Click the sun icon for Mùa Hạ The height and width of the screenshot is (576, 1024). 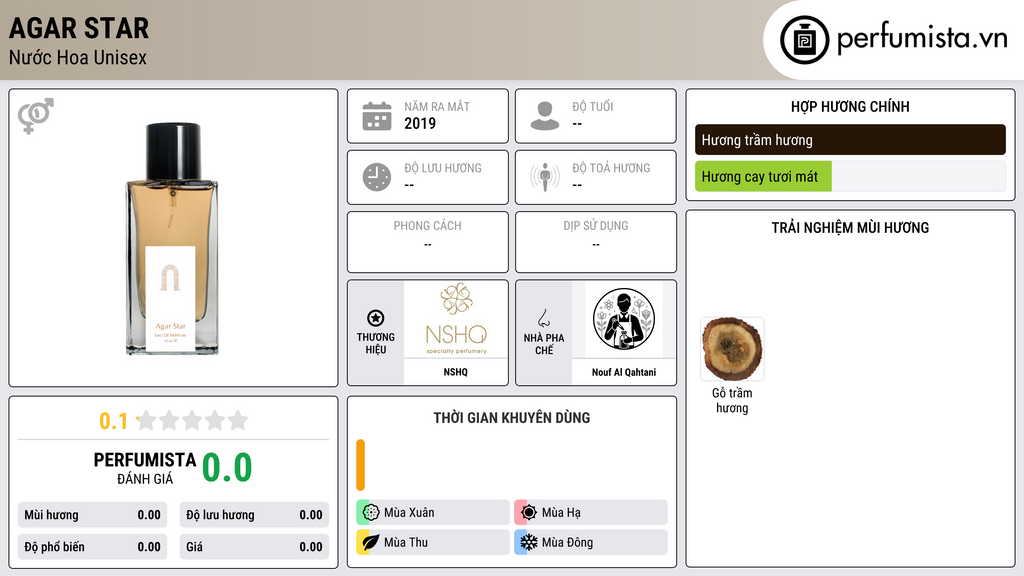pos(529,513)
